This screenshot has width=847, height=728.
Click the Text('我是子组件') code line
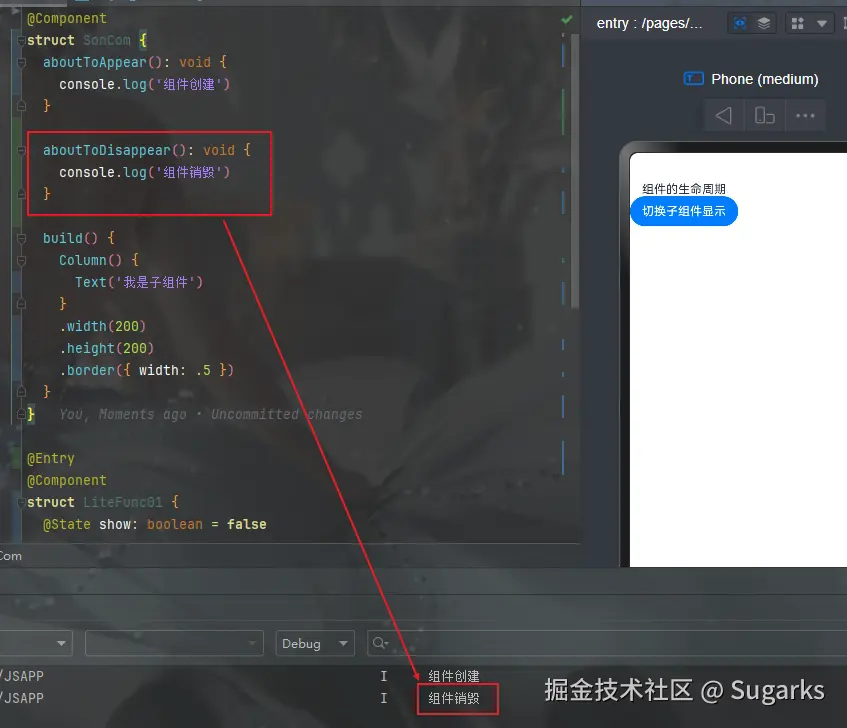(x=139, y=282)
